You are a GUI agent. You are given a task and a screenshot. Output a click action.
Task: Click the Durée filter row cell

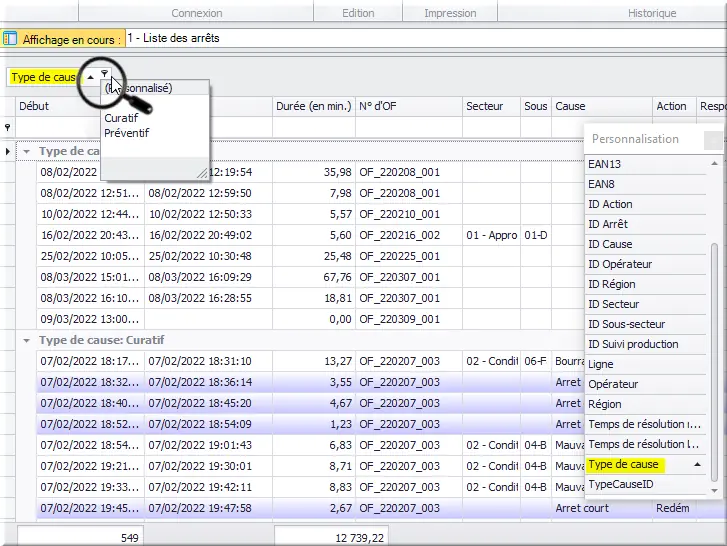click(314, 127)
